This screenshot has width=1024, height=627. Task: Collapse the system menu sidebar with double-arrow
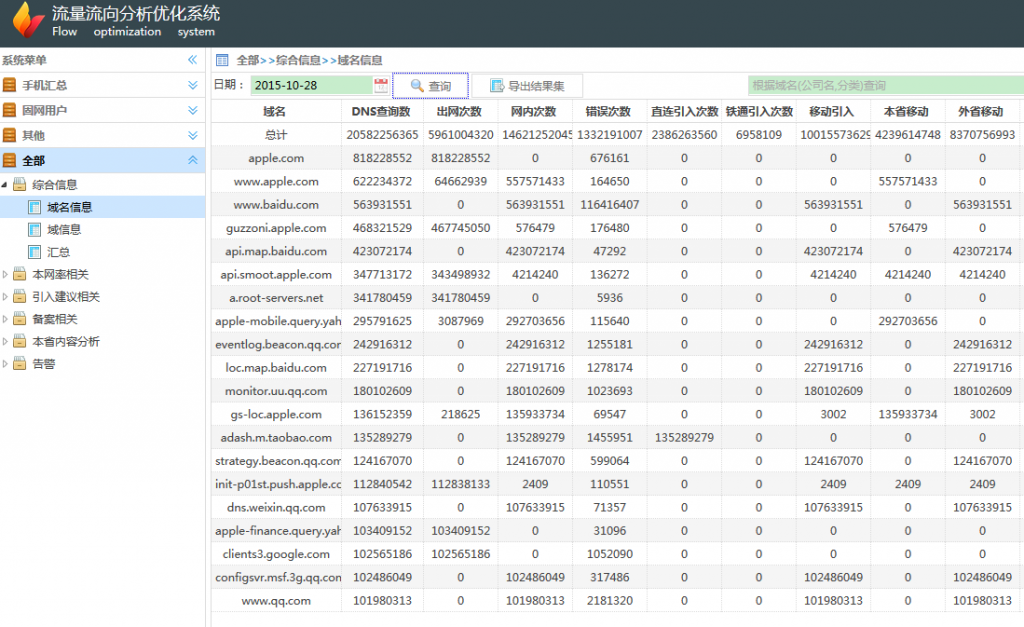click(x=193, y=60)
